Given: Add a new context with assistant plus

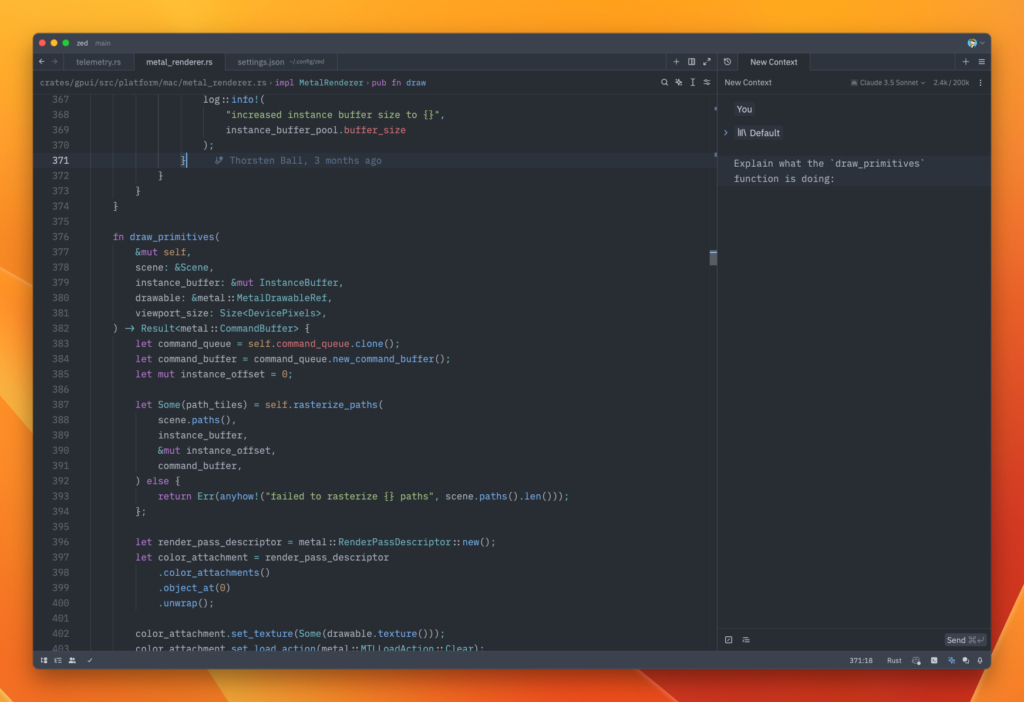Looking at the screenshot, I should (966, 61).
